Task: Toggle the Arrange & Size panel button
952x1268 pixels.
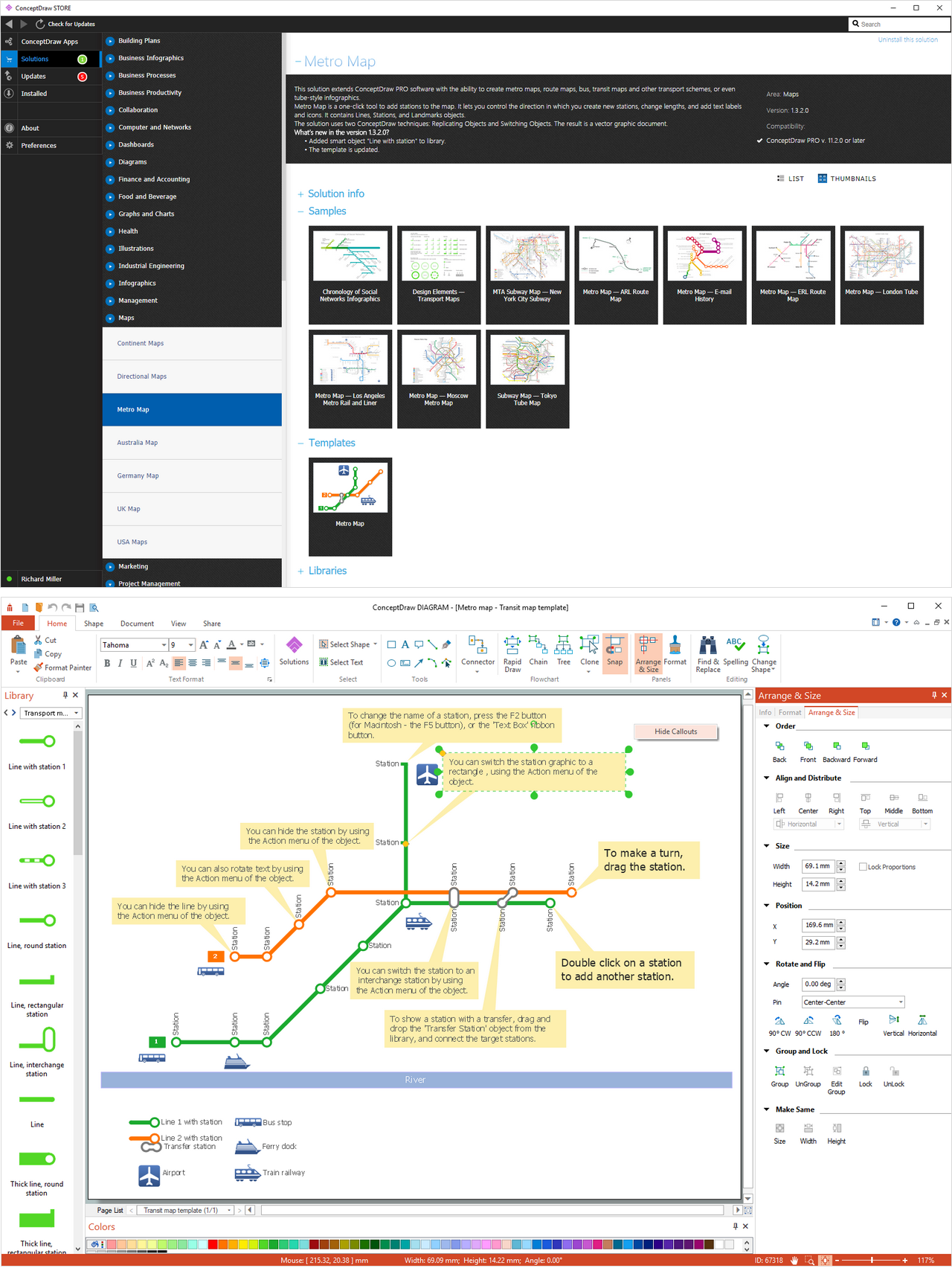Action: pyautogui.click(x=648, y=653)
